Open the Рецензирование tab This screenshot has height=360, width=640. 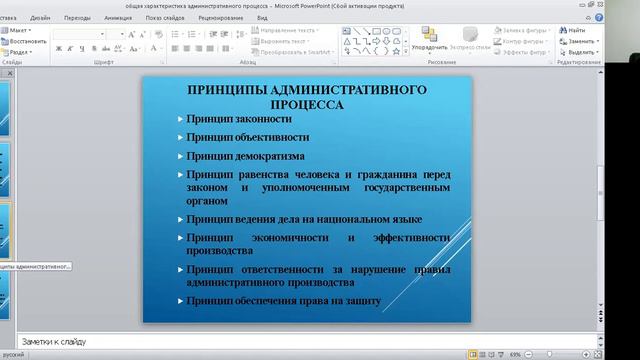point(221,18)
